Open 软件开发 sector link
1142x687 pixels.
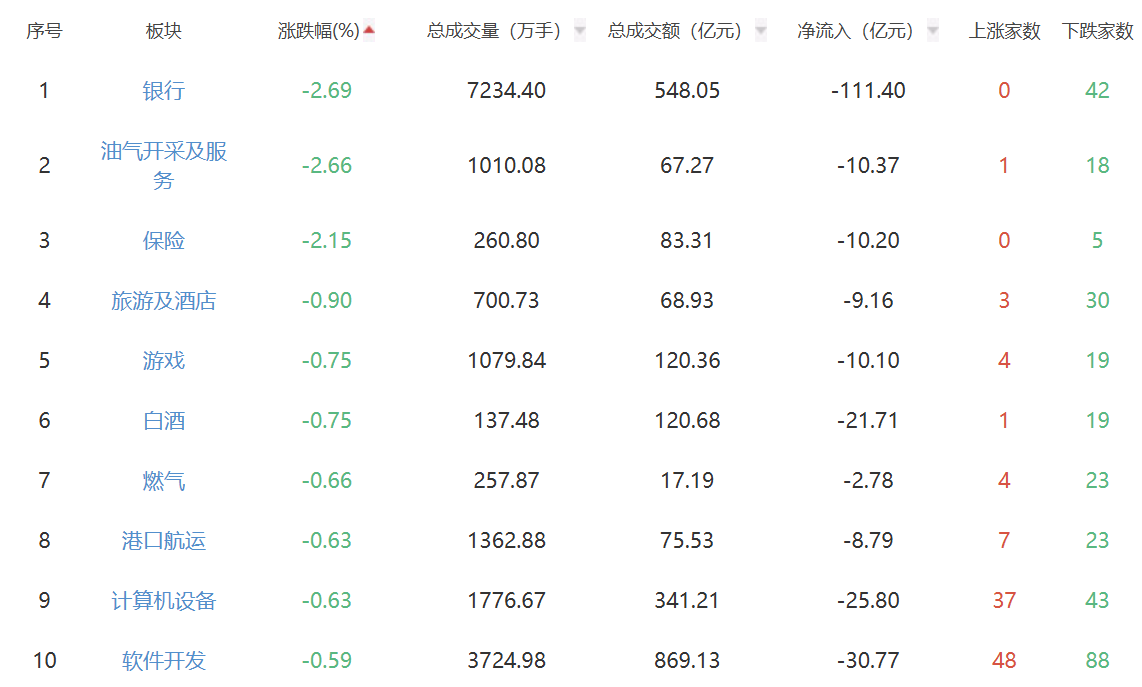pos(164,661)
